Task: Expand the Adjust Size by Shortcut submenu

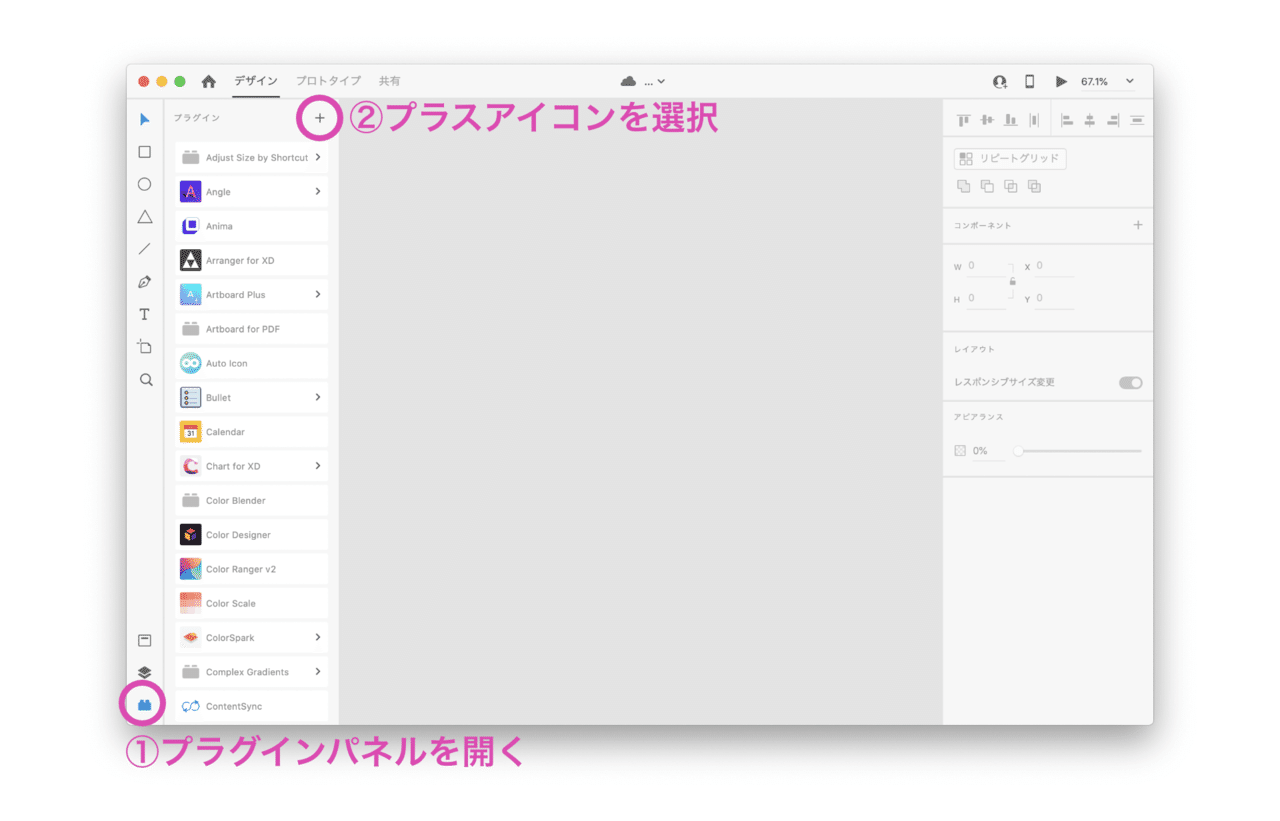Action: pyautogui.click(x=318, y=157)
